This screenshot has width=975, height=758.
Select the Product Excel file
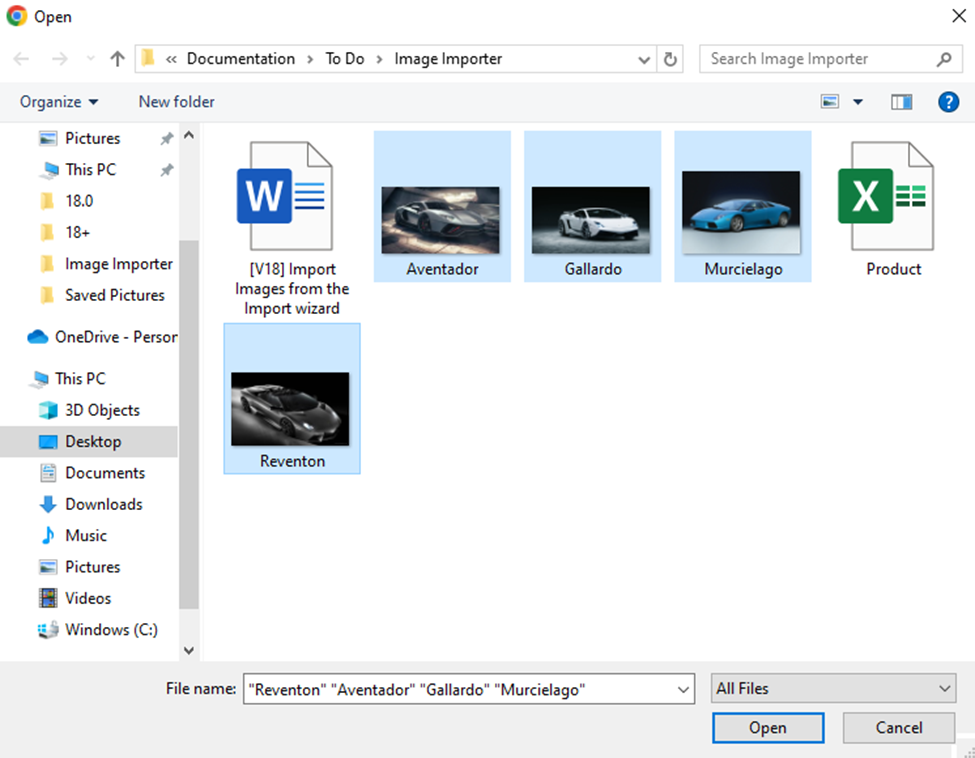[893, 206]
